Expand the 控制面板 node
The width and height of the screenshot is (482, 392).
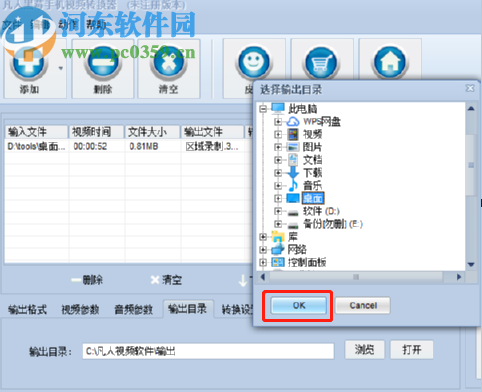pyautogui.click(x=263, y=262)
